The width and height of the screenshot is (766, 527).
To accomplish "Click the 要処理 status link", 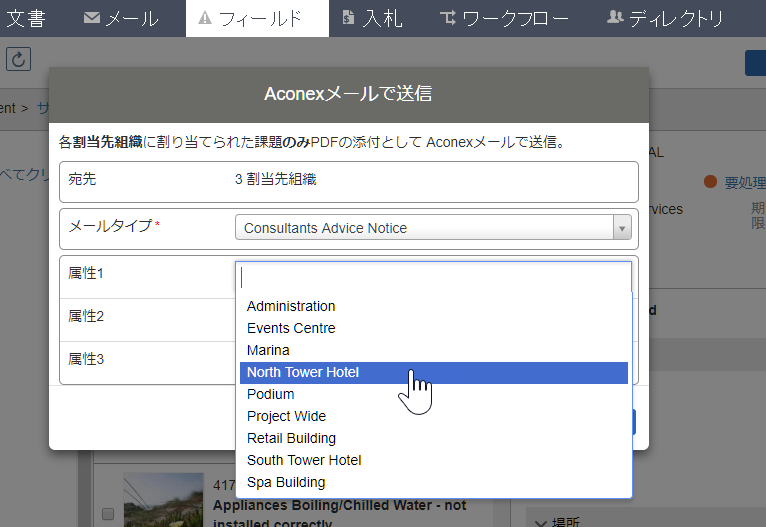I will (744, 183).
